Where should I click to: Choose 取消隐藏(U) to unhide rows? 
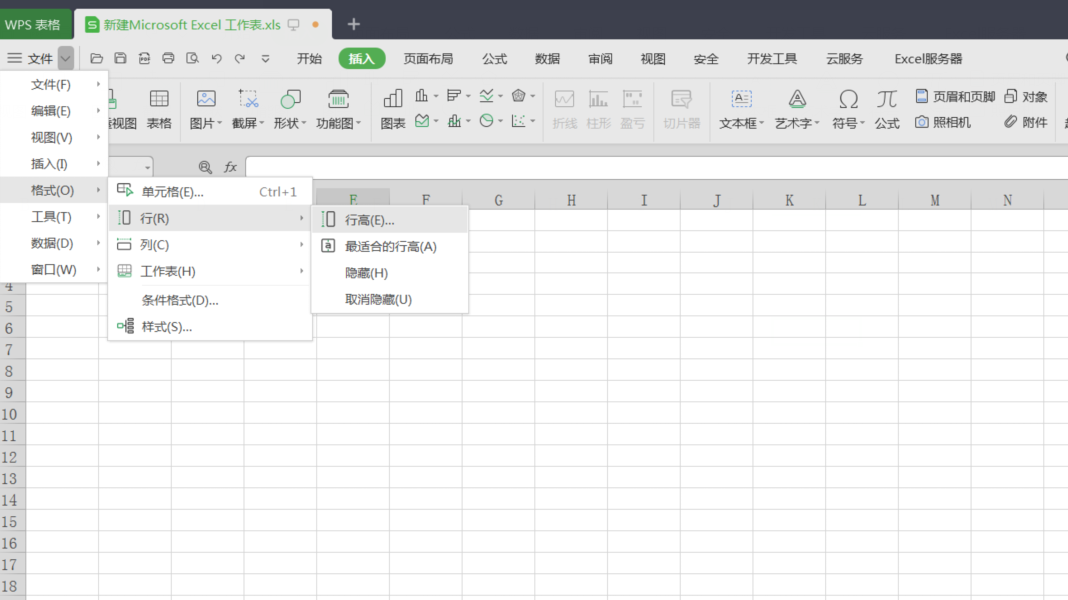click(390, 300)
